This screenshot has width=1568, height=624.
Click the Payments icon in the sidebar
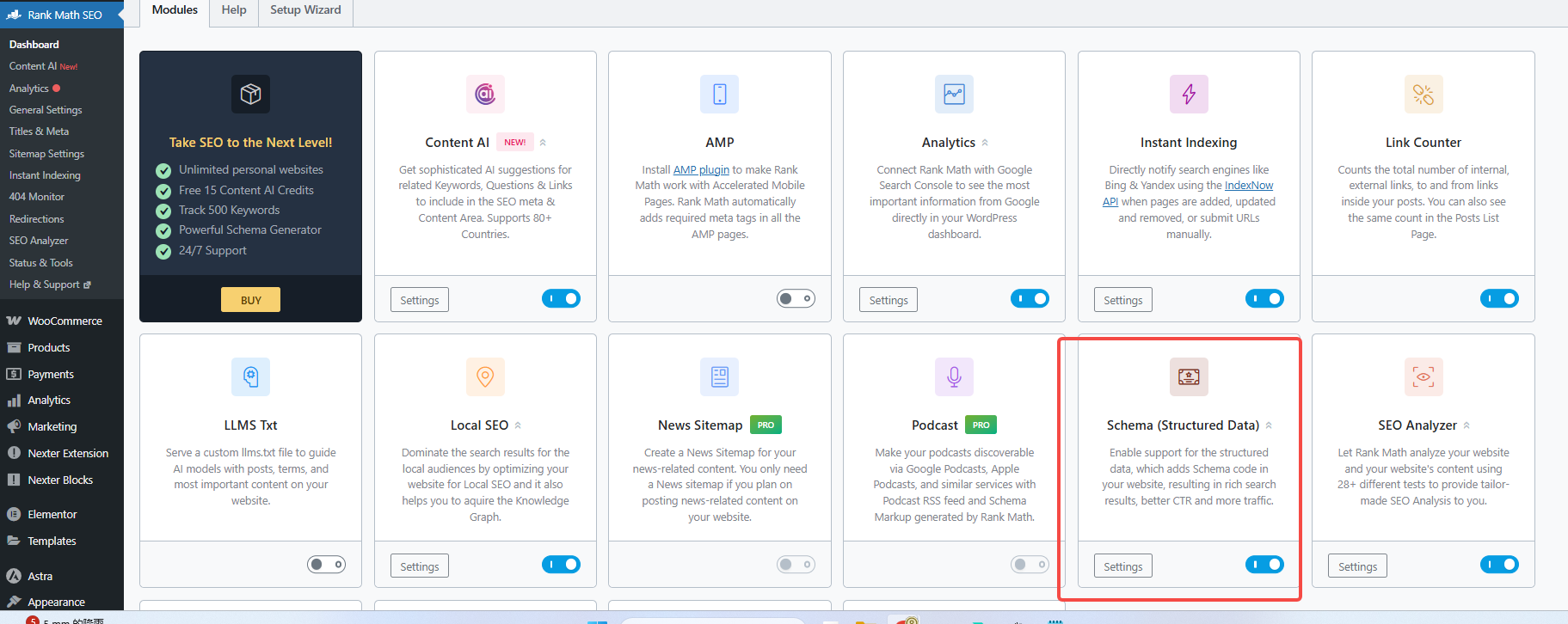[x=14, y=374]
